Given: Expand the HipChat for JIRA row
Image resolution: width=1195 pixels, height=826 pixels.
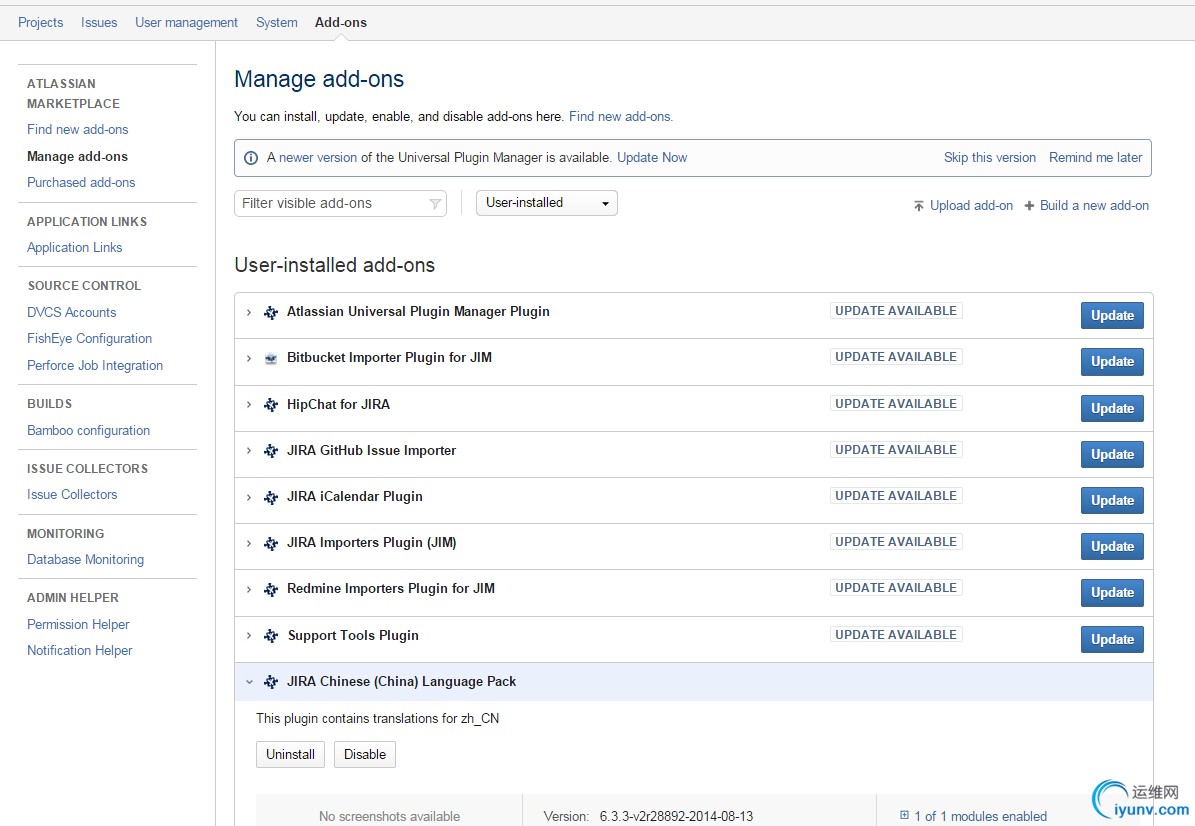Looking at the screenshot, I should (248, 405).
